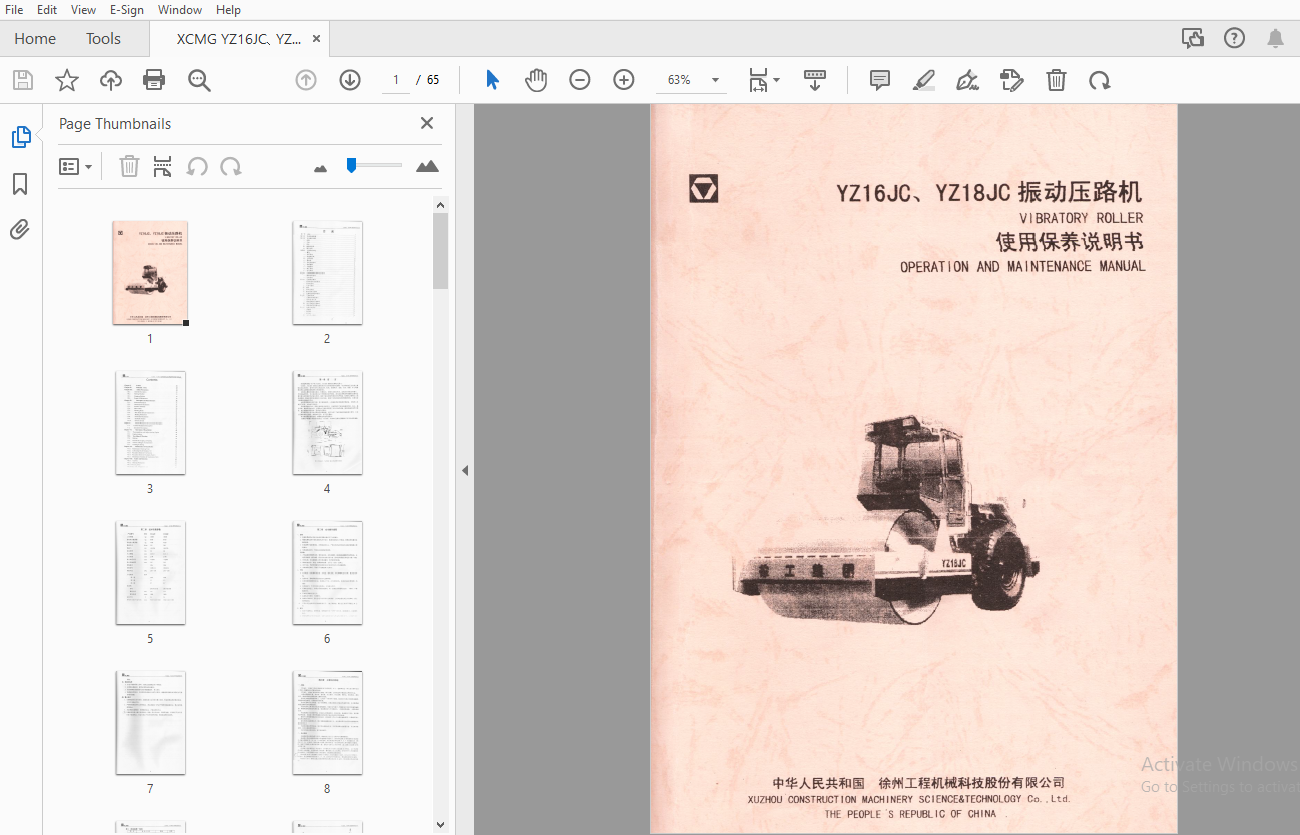Click thumbnail scrollbar up arrow

441,205
